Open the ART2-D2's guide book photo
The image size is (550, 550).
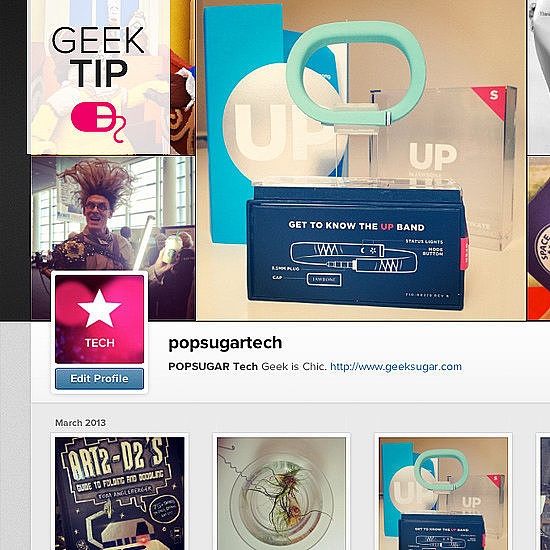[x=120, y=493]
